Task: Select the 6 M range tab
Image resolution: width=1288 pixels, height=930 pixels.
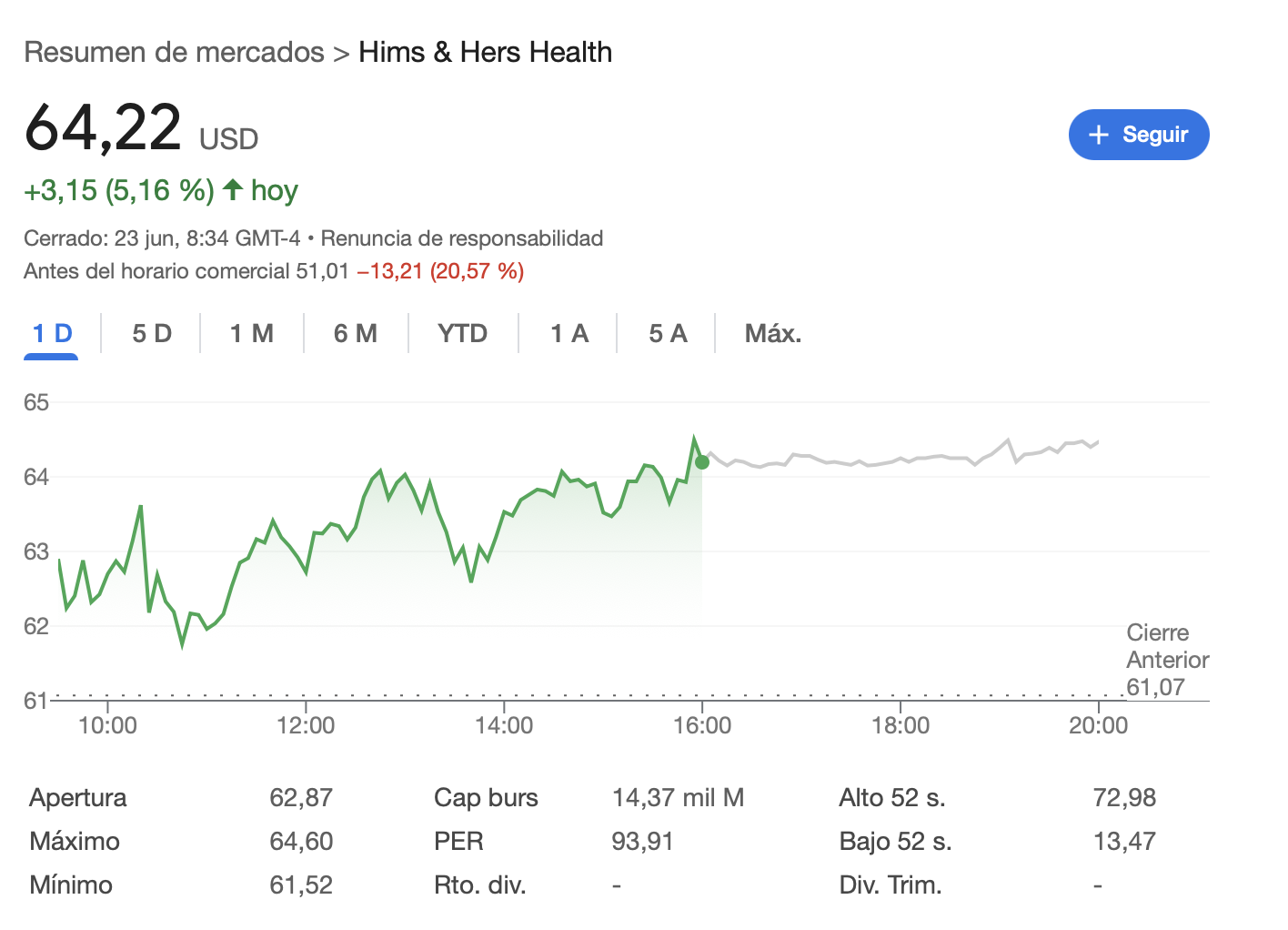Action: click(x=356, y=334)
